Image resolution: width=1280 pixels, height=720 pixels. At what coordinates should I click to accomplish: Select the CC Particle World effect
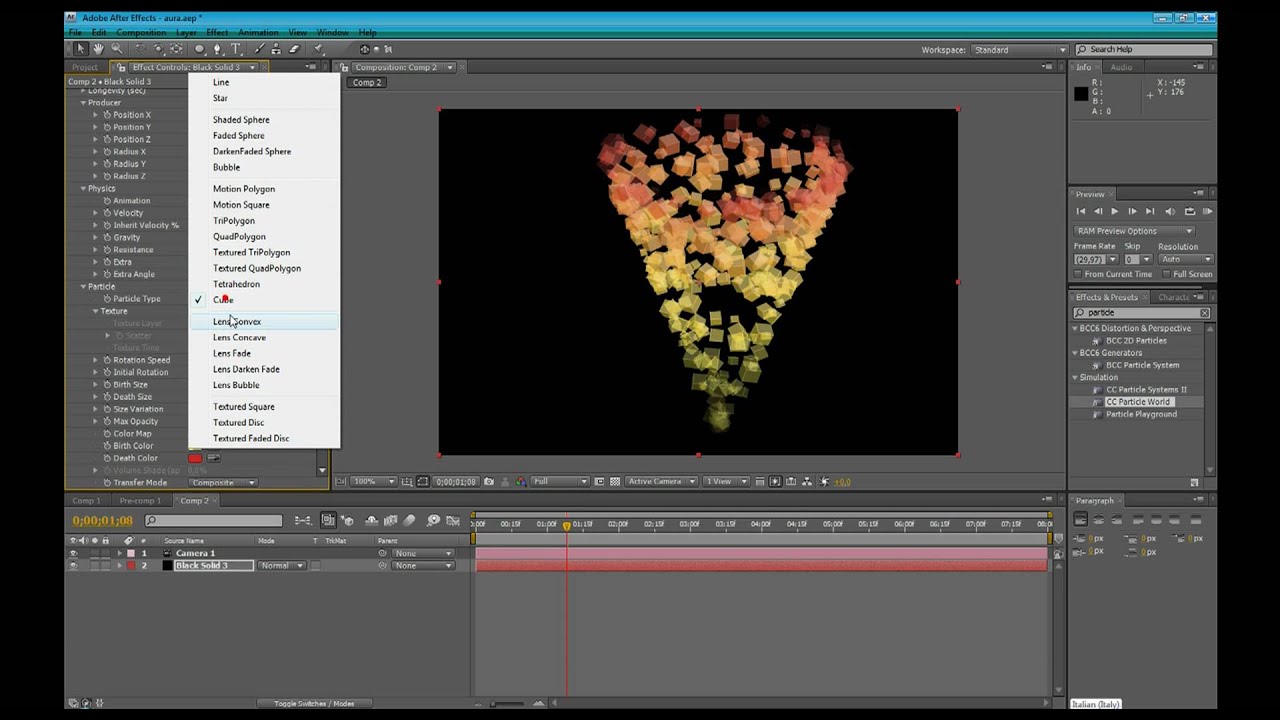1137,402
